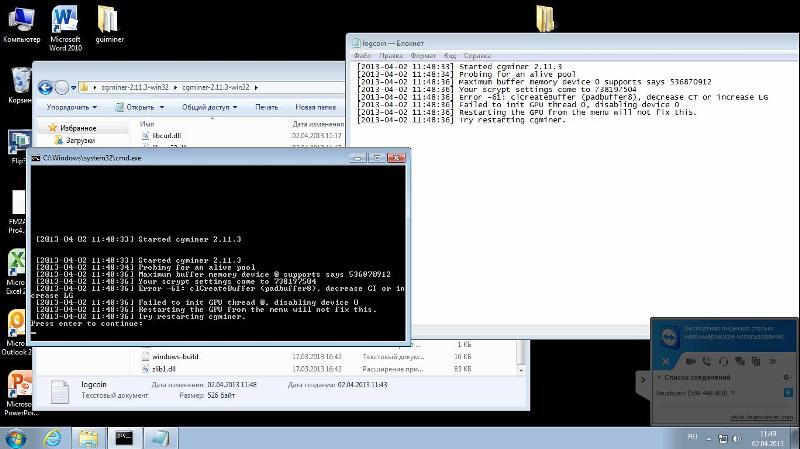
Task: Click the Notepad title bar icon
Action: tap(357, 43)
